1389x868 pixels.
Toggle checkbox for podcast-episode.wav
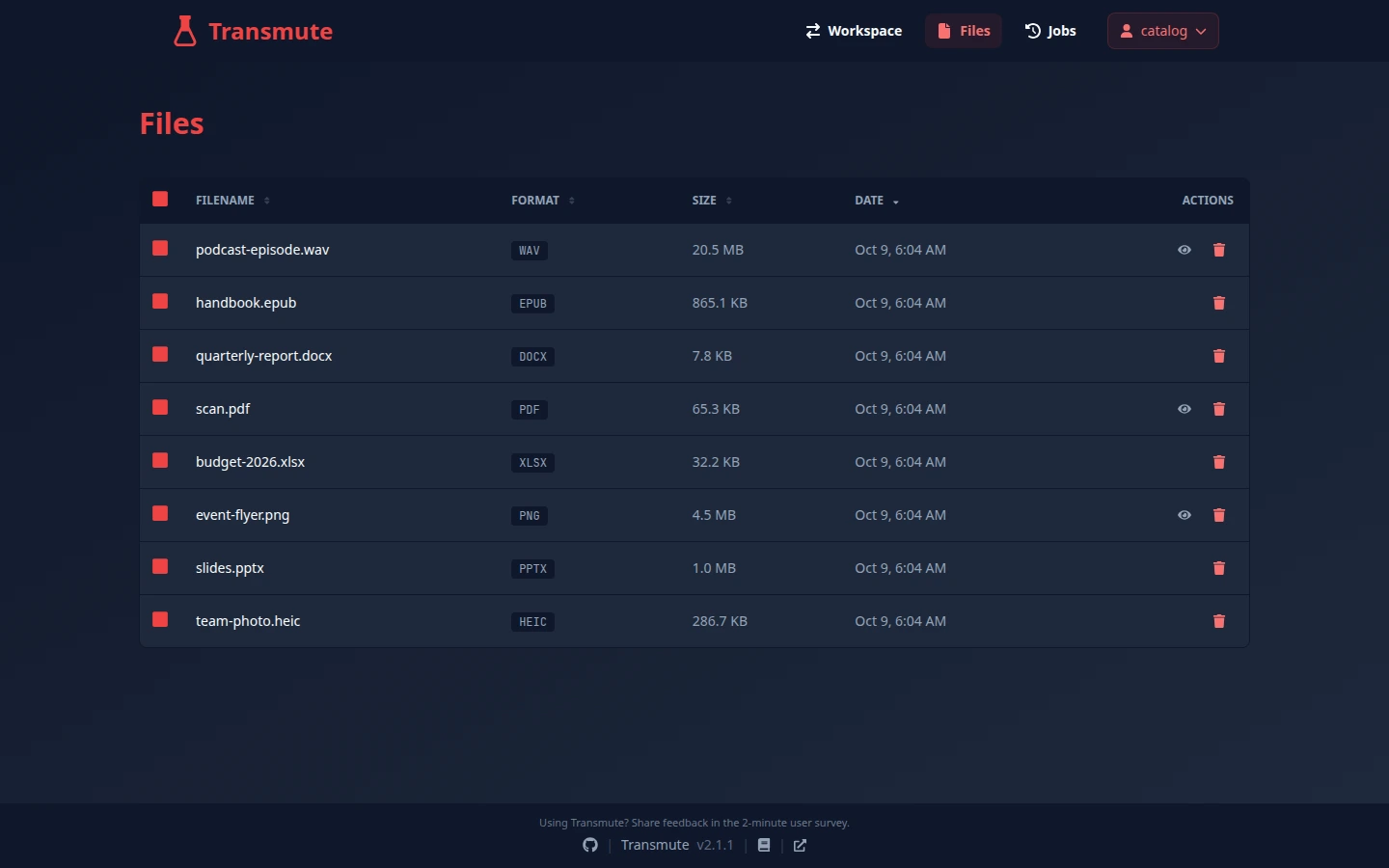[160, 248]
